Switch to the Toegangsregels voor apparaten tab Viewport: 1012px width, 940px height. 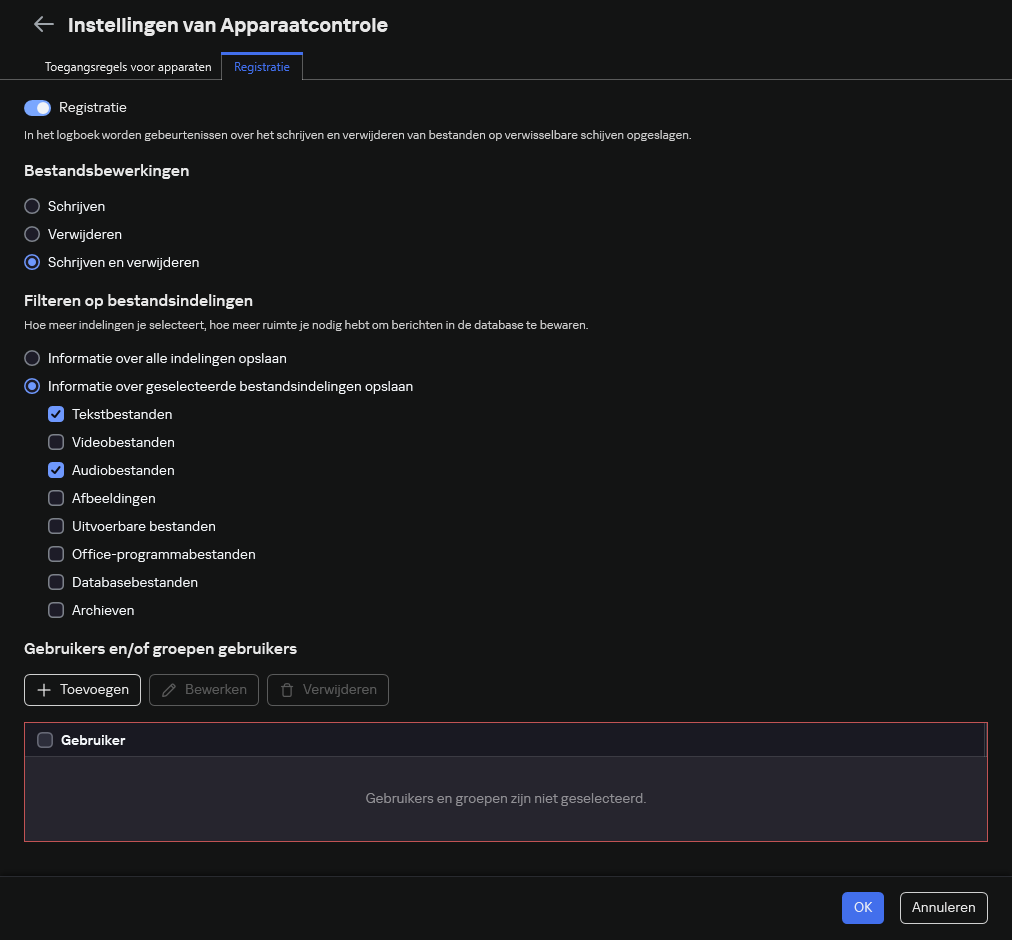coord(128,67)
